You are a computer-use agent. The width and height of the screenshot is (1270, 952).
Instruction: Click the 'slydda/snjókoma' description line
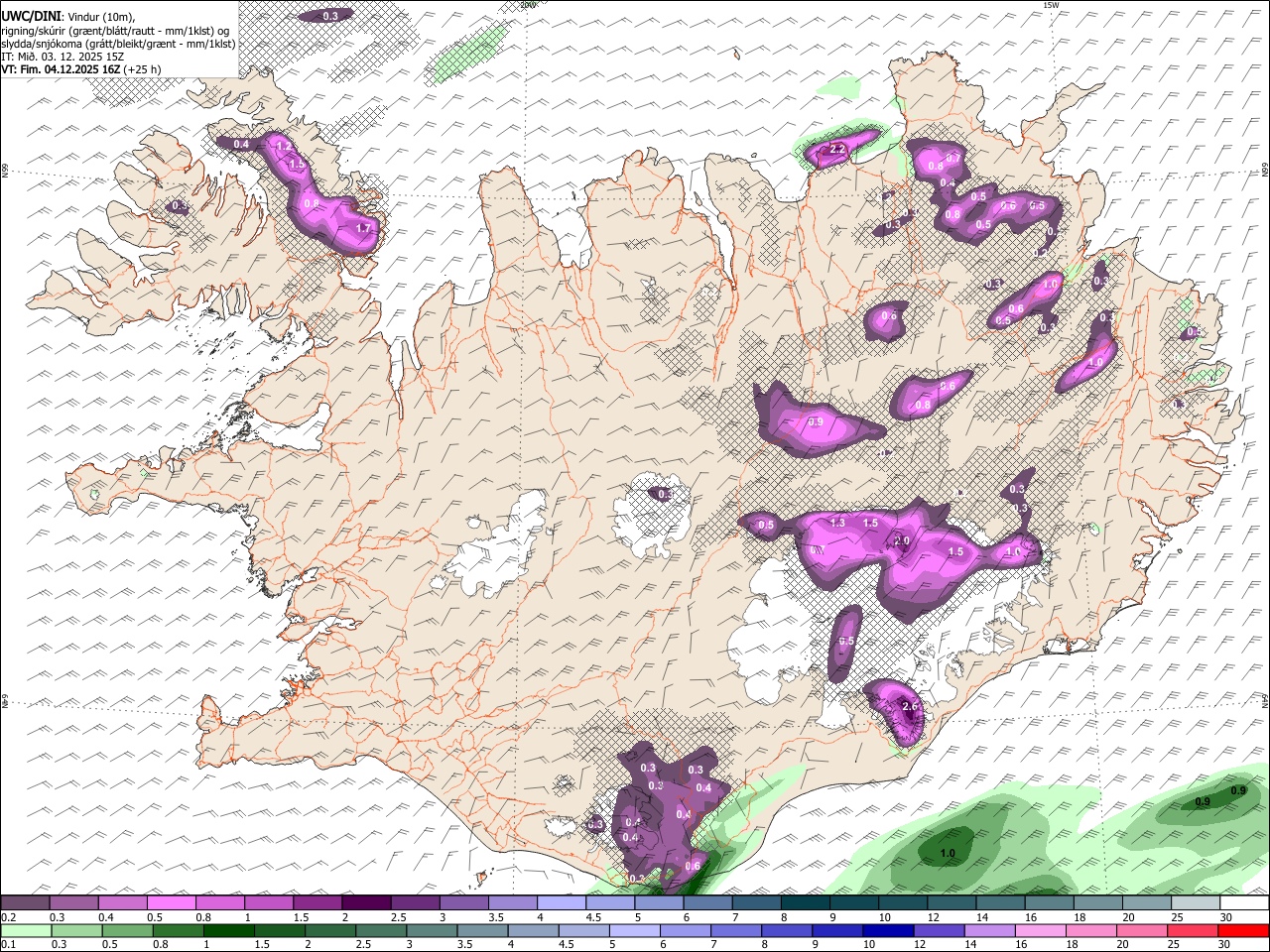click(x=118, y=43)
